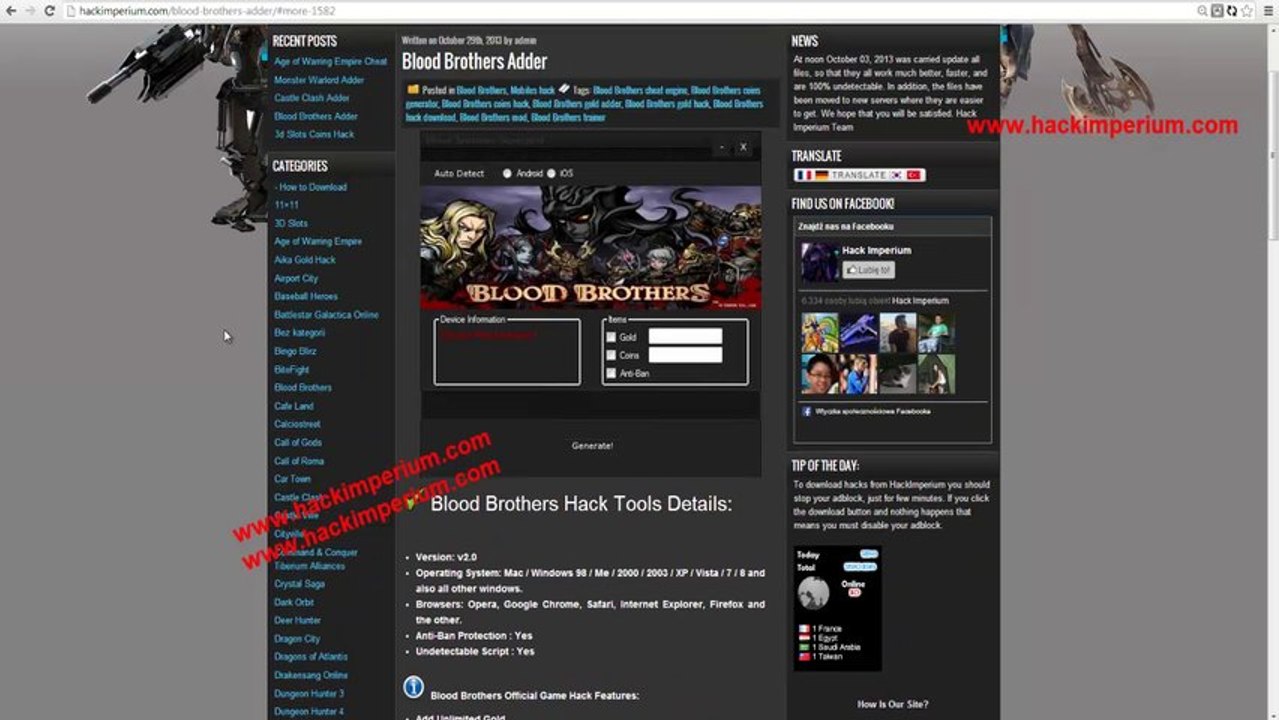
Task: Open the Chrome hamburger menu
Action: point(1267,11)
